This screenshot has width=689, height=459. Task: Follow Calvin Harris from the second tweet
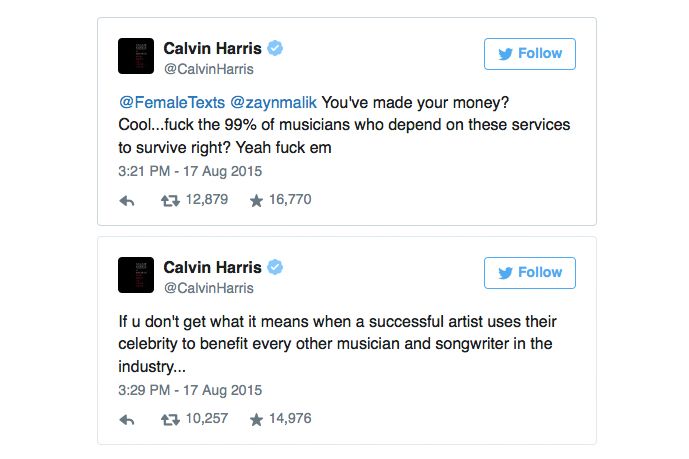(529, 273)
